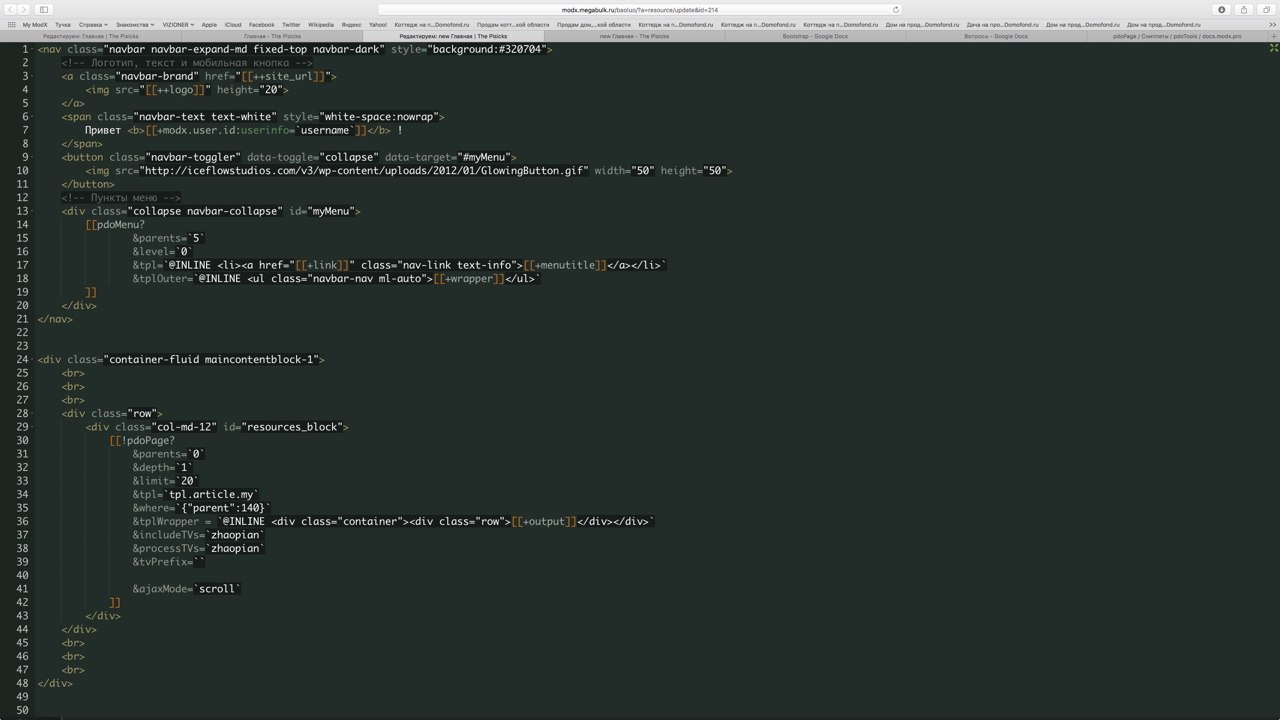The height and width of the screenshot is (720, 1280).
Task: Open the Top Sites grid icon in bookmarks bar
Action: point(14,24)
